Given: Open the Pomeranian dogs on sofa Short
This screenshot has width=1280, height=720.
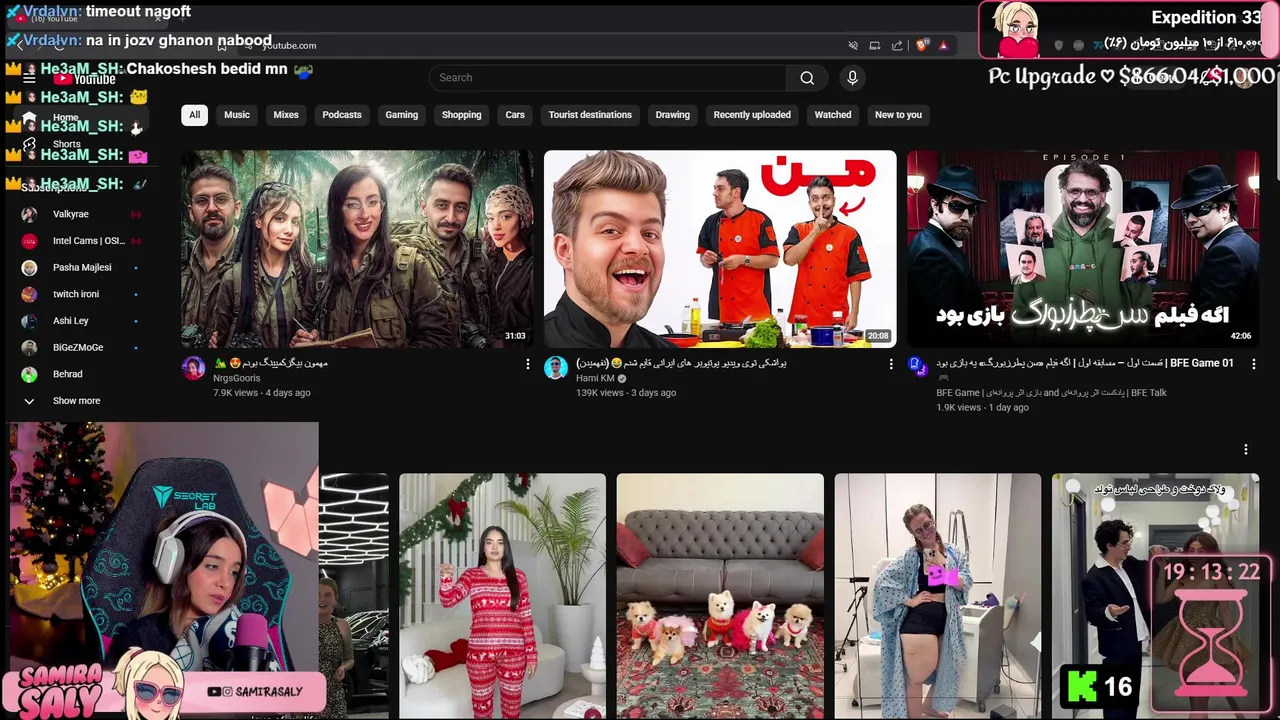Looking at the screenshot, I should [720, 596].
